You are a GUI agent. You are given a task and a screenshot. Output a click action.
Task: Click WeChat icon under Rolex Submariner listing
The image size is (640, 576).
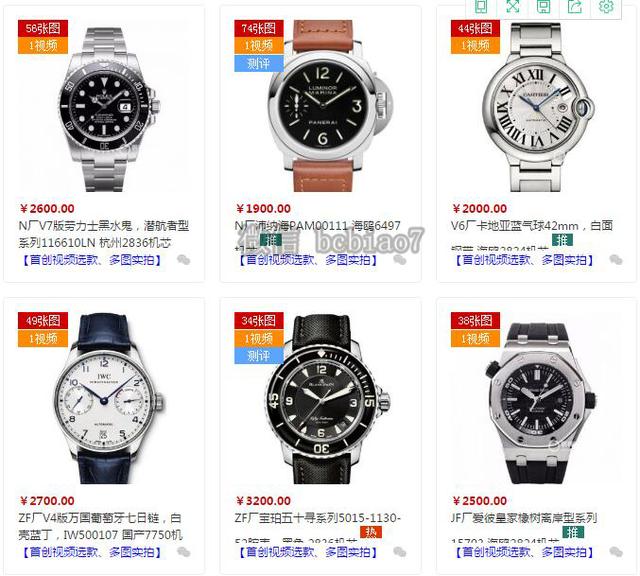[x=184, y=260]
